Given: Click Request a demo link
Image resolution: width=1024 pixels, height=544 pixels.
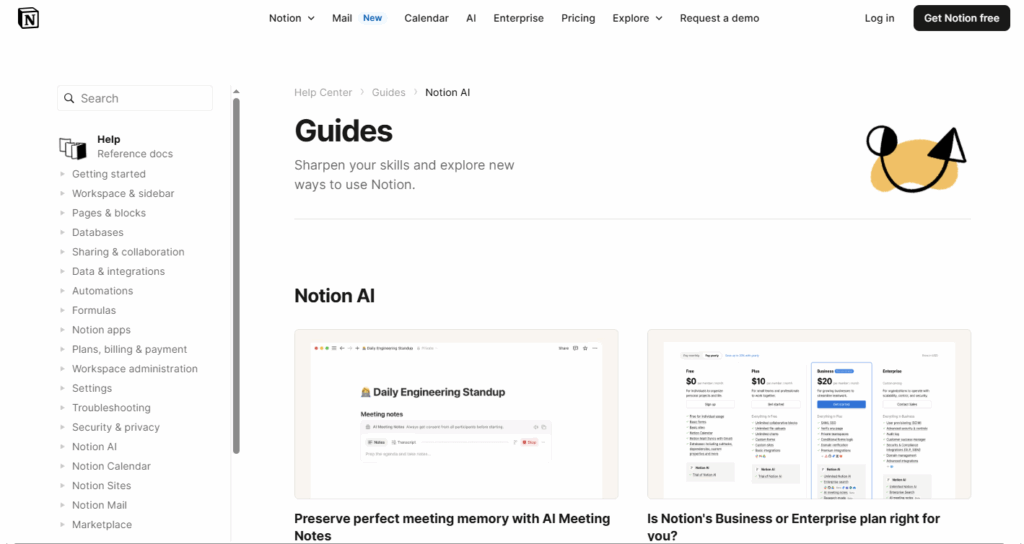Looking at the screenshot, I should [719, 18].
